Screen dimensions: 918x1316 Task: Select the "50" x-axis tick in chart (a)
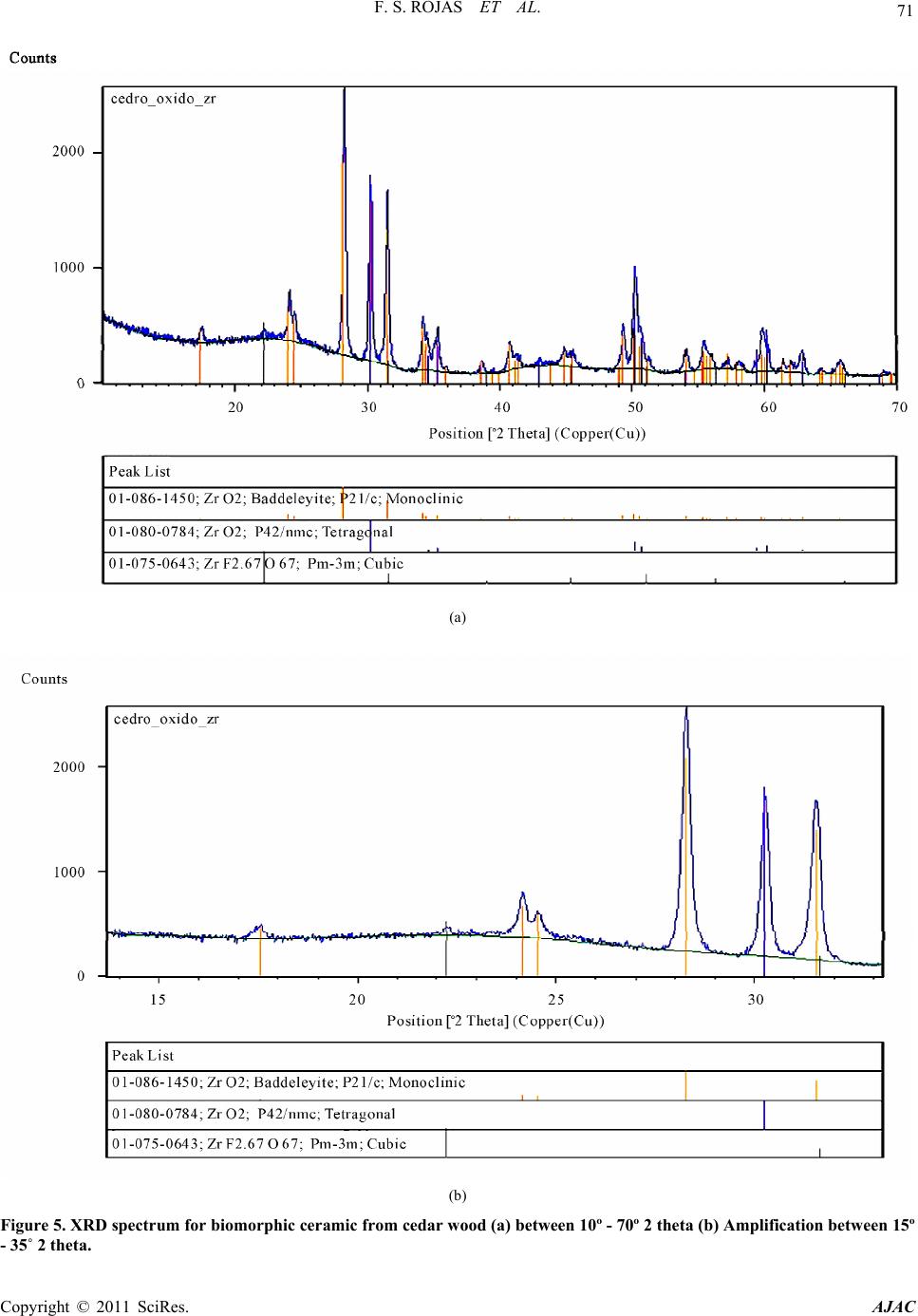635,406
